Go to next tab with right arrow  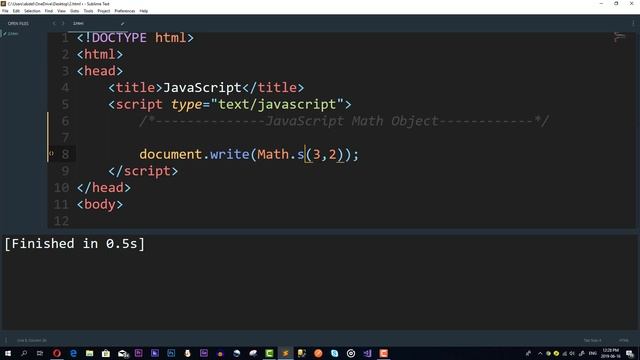[x=63, y=24]
